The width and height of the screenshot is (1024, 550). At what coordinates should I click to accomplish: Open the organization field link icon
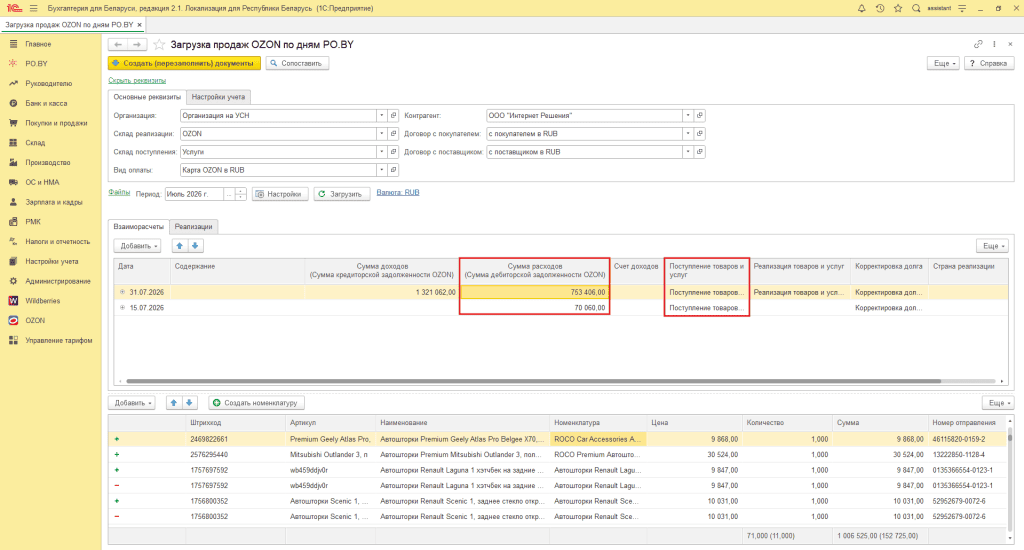click(393, 116)
